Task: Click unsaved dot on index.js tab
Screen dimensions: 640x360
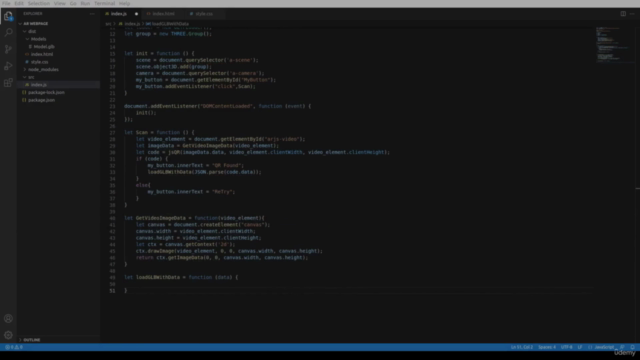Action: coord(136,14)
